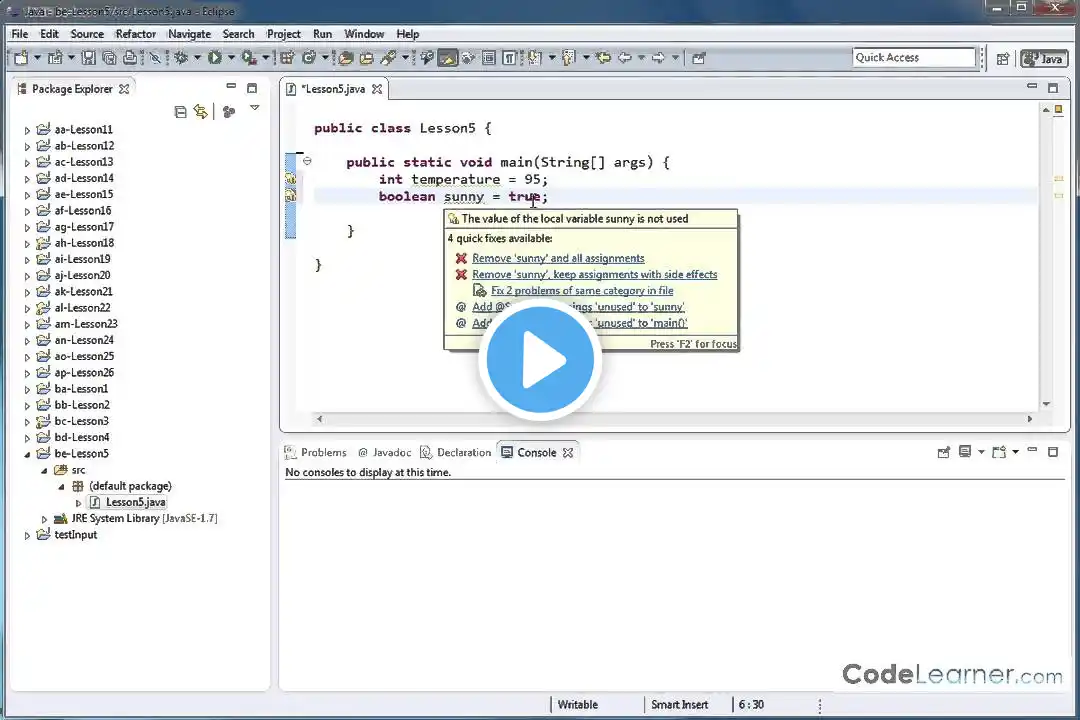This screenshot has height=720, width=1080.
Task: Click the Debug bug icon
Action: pos(181,58)
